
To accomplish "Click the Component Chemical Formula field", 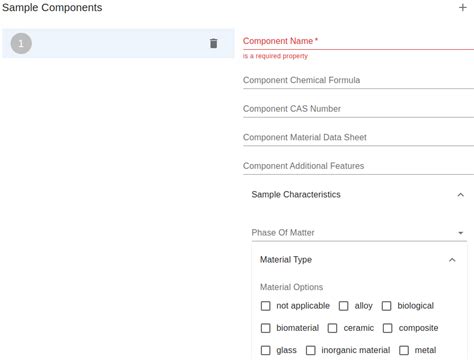I will (358, 81).
